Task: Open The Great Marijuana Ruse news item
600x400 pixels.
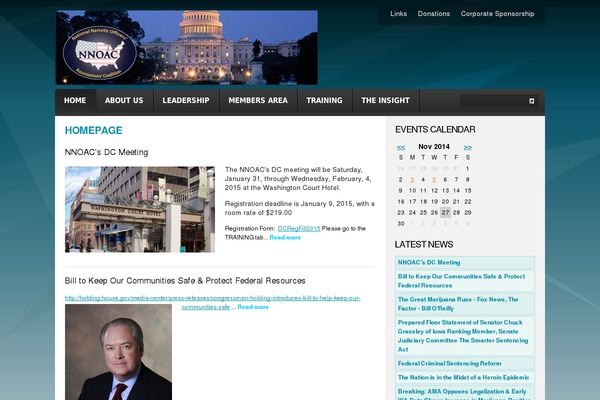Action: 458,304
